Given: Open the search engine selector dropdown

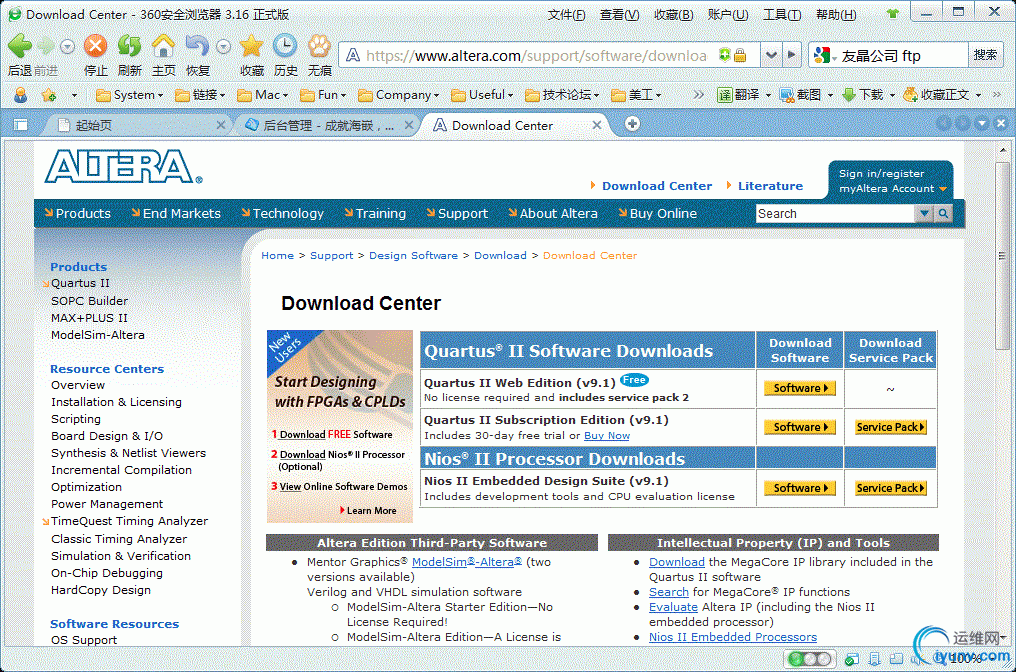Looking at the screenshot, I should [824, 56].
